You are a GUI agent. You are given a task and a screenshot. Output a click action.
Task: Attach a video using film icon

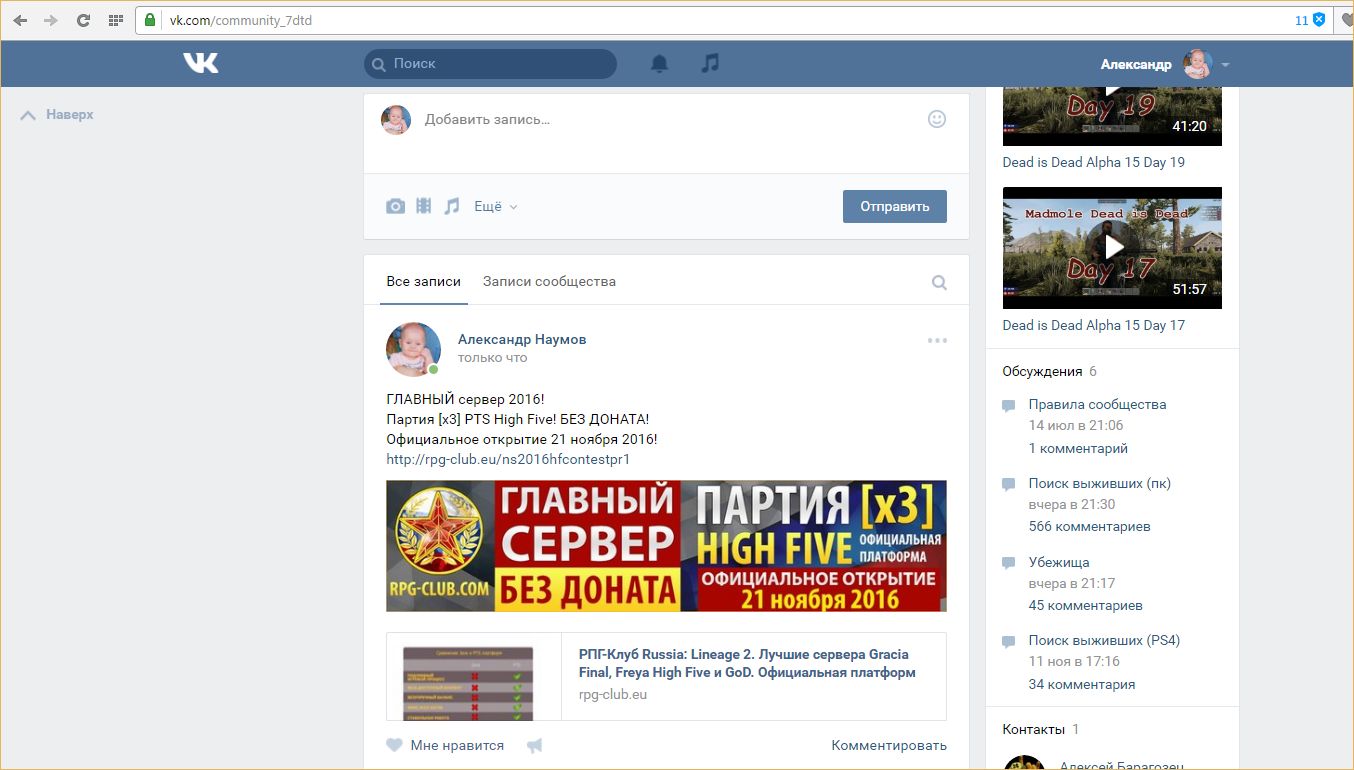(x=424, y=206)
